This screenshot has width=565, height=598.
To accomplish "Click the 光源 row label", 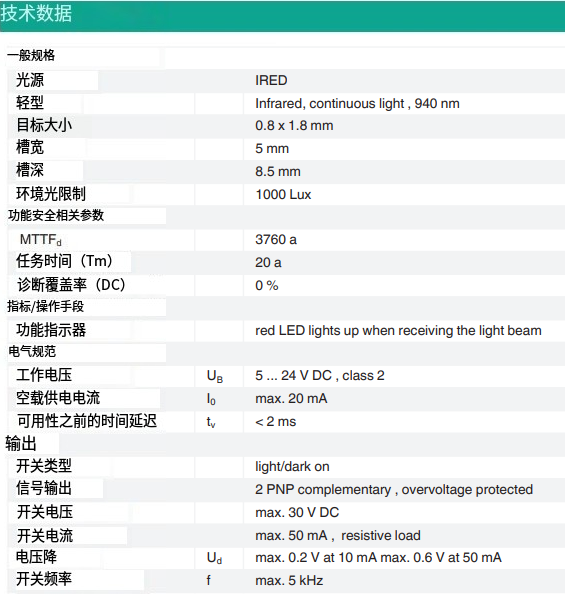I will click(30, 80).
